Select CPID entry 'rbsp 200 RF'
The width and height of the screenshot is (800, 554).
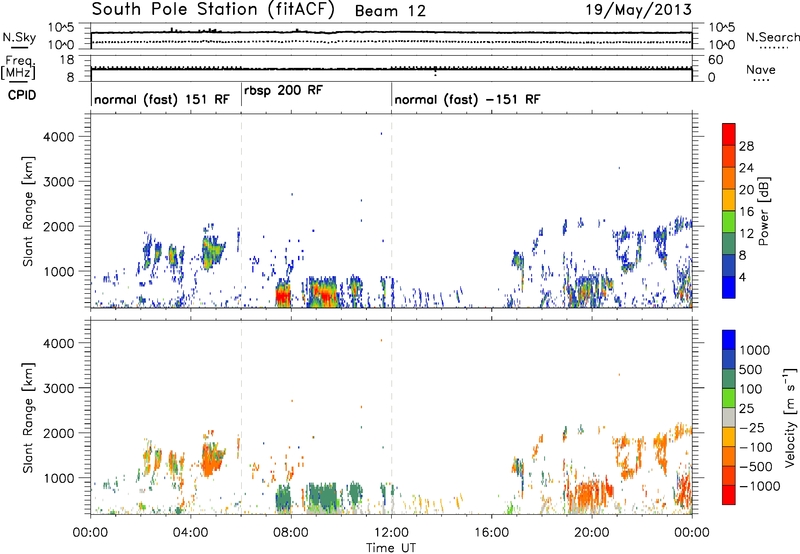click(283, 90)
